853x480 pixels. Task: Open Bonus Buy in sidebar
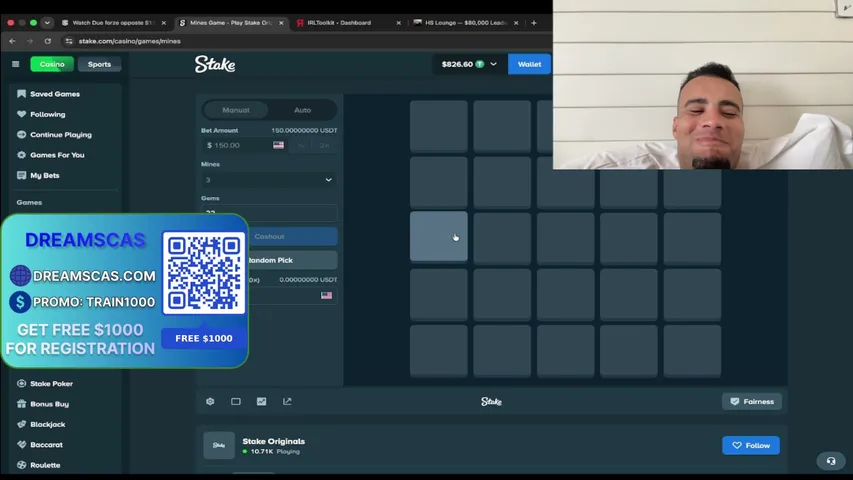[49, 404]
